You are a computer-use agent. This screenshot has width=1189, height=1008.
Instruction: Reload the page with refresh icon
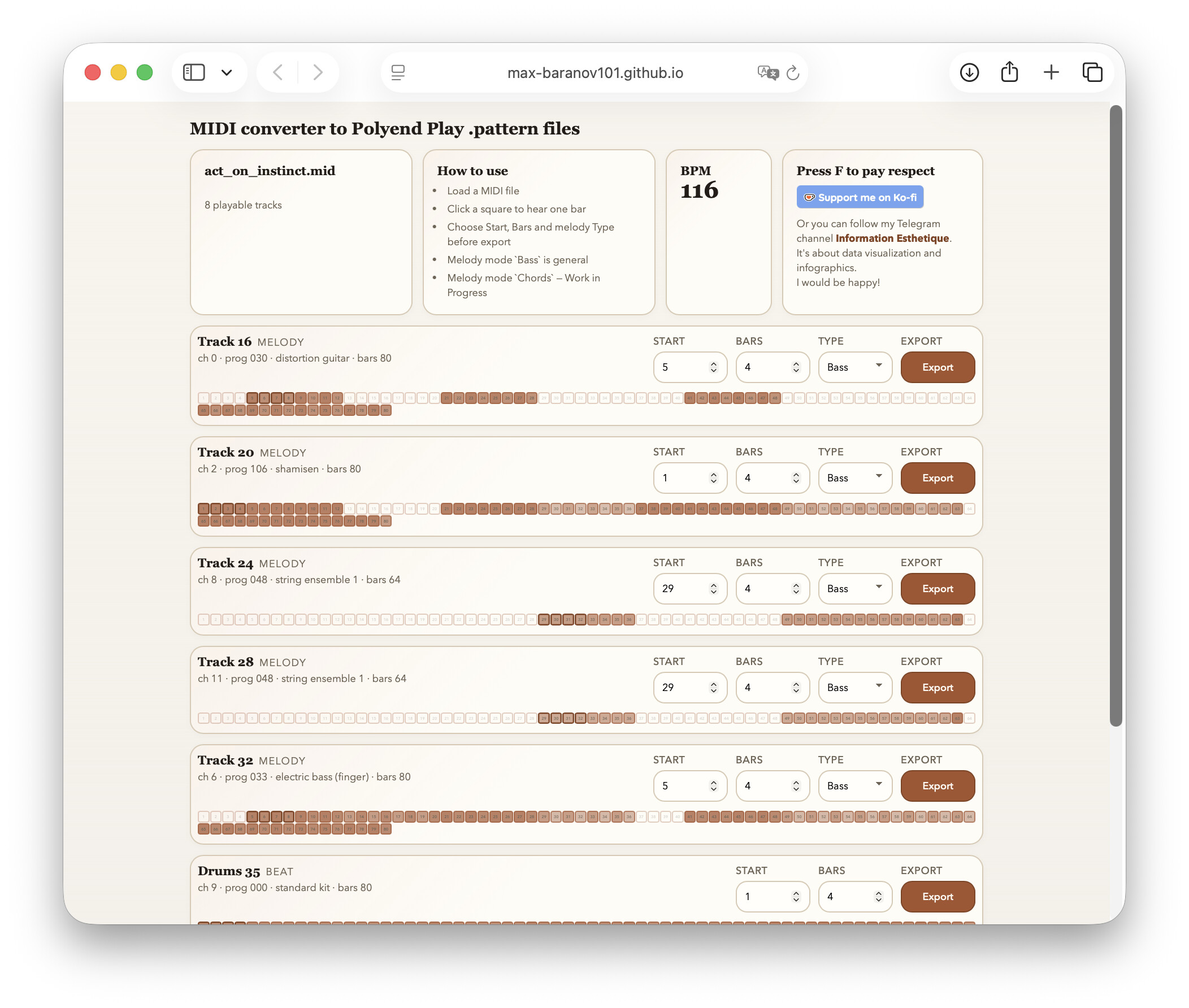coord(793,72)
